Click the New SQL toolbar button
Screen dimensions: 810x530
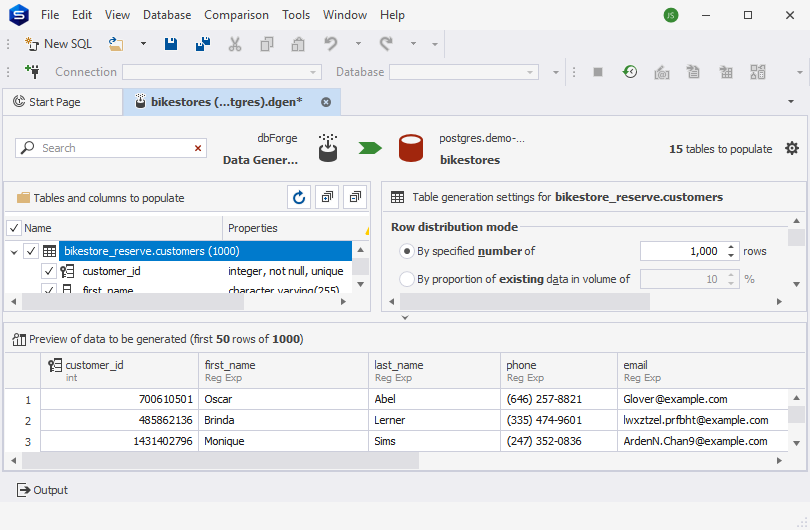pyautogui.click(x=58, y=44)
